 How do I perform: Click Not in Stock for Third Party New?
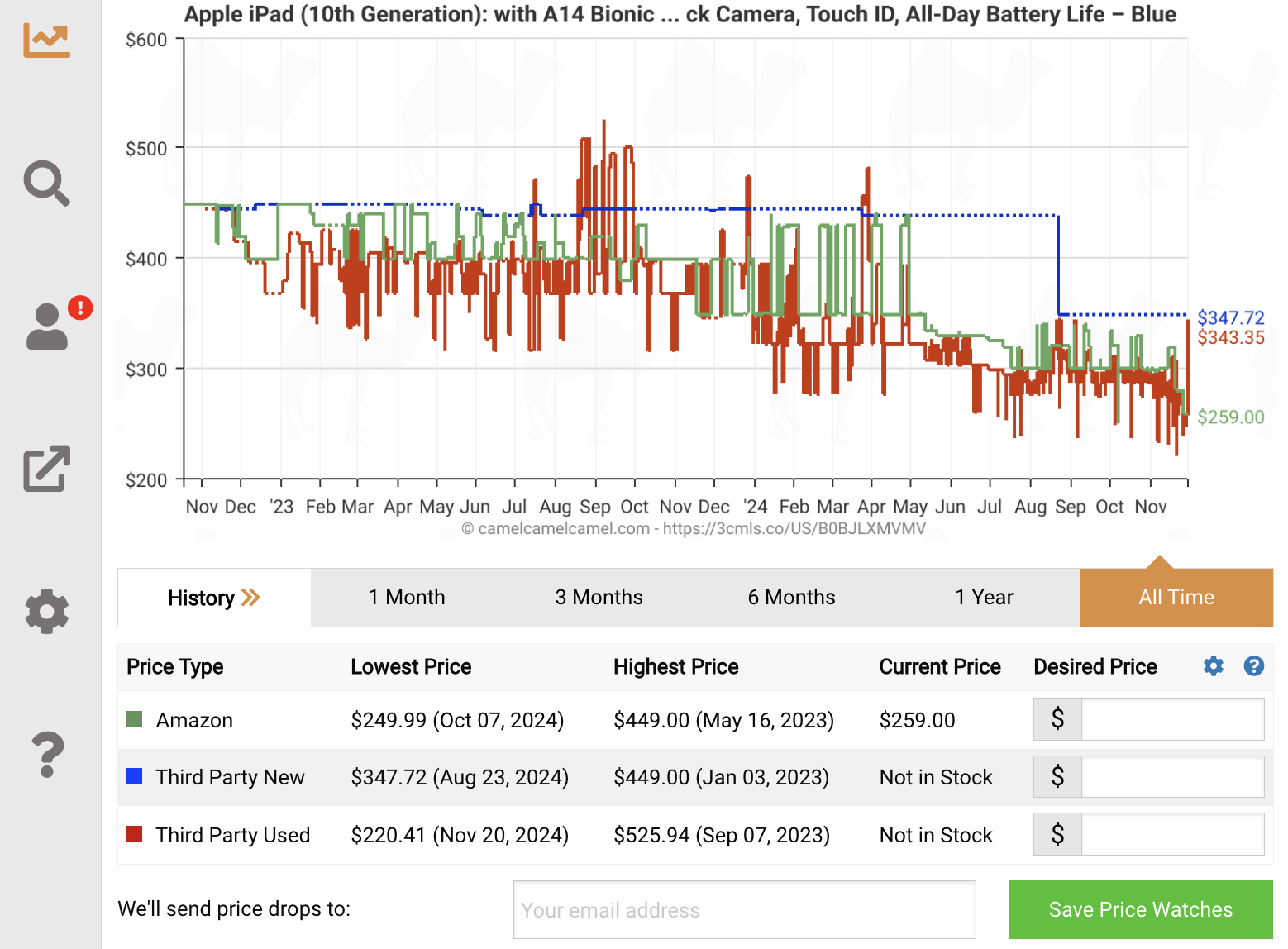(936, 777)
